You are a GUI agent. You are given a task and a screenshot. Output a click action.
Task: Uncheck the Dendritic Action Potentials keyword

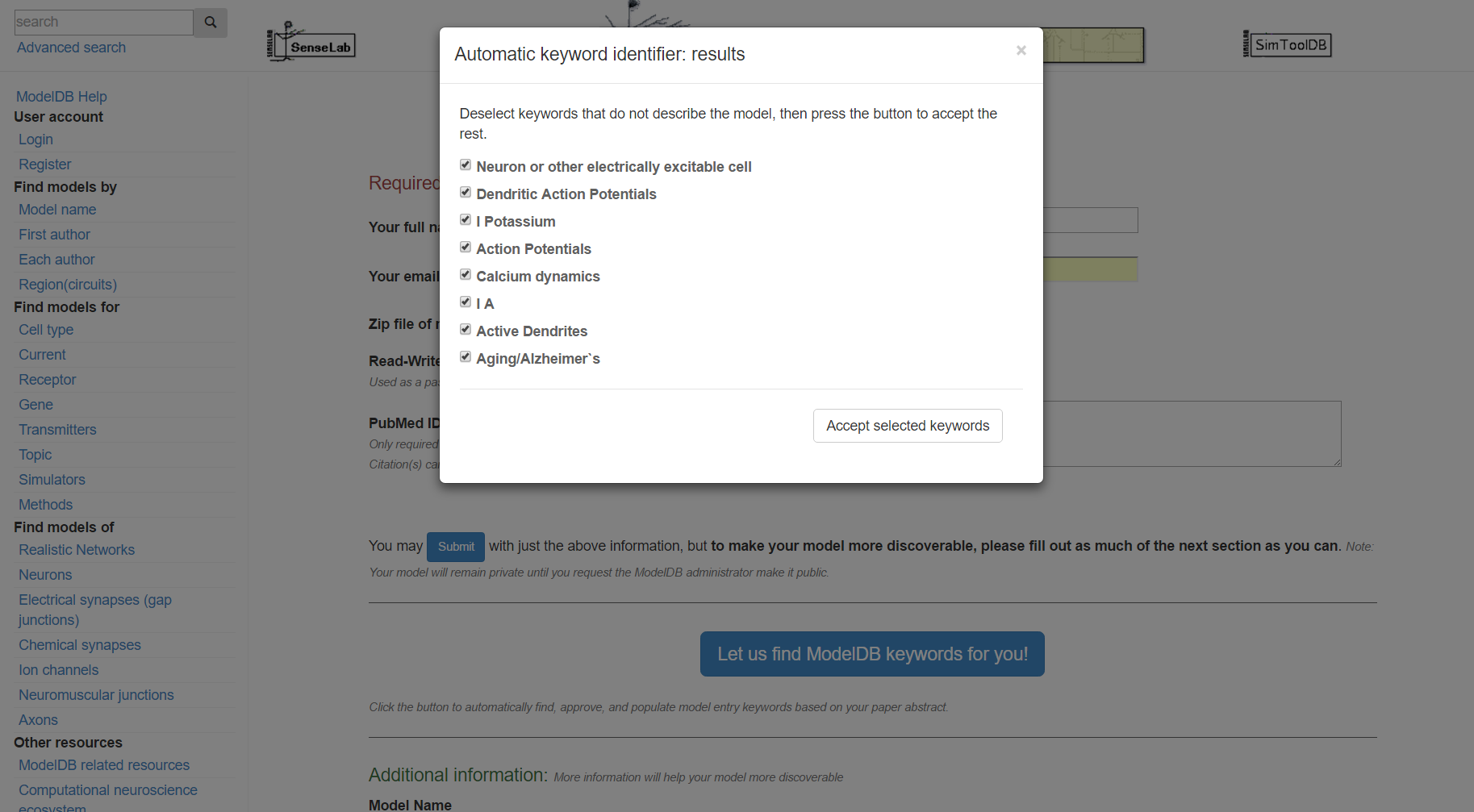(x=466, y=193)
